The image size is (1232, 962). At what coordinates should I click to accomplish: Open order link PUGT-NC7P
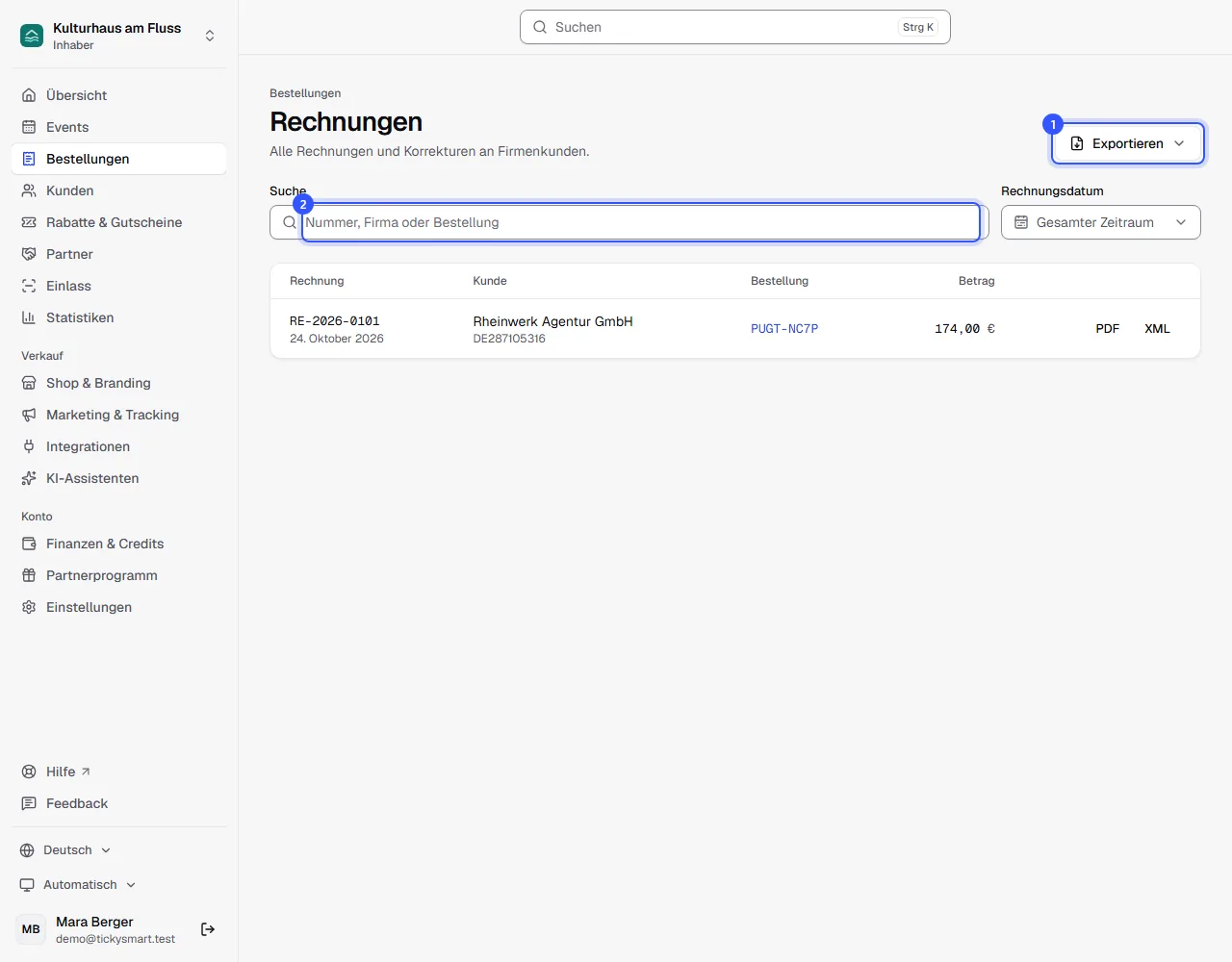[784, 329]
